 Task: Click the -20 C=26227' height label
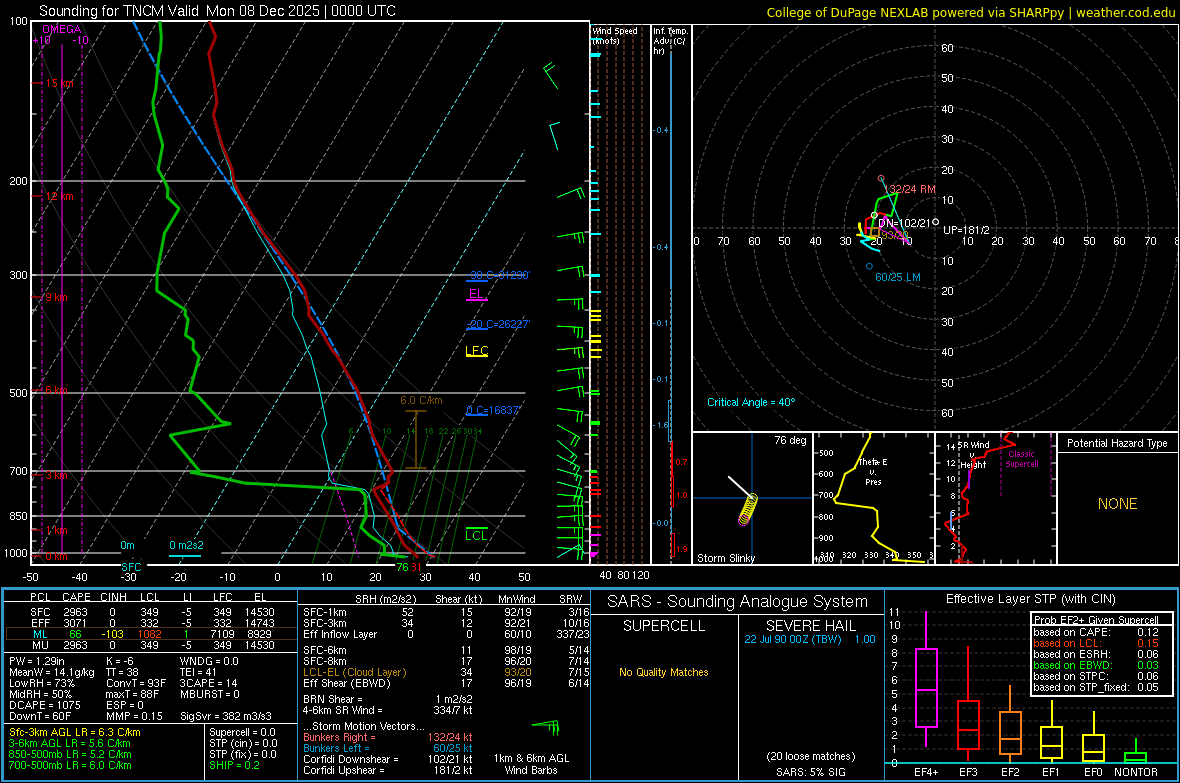(x=498, y=324)
